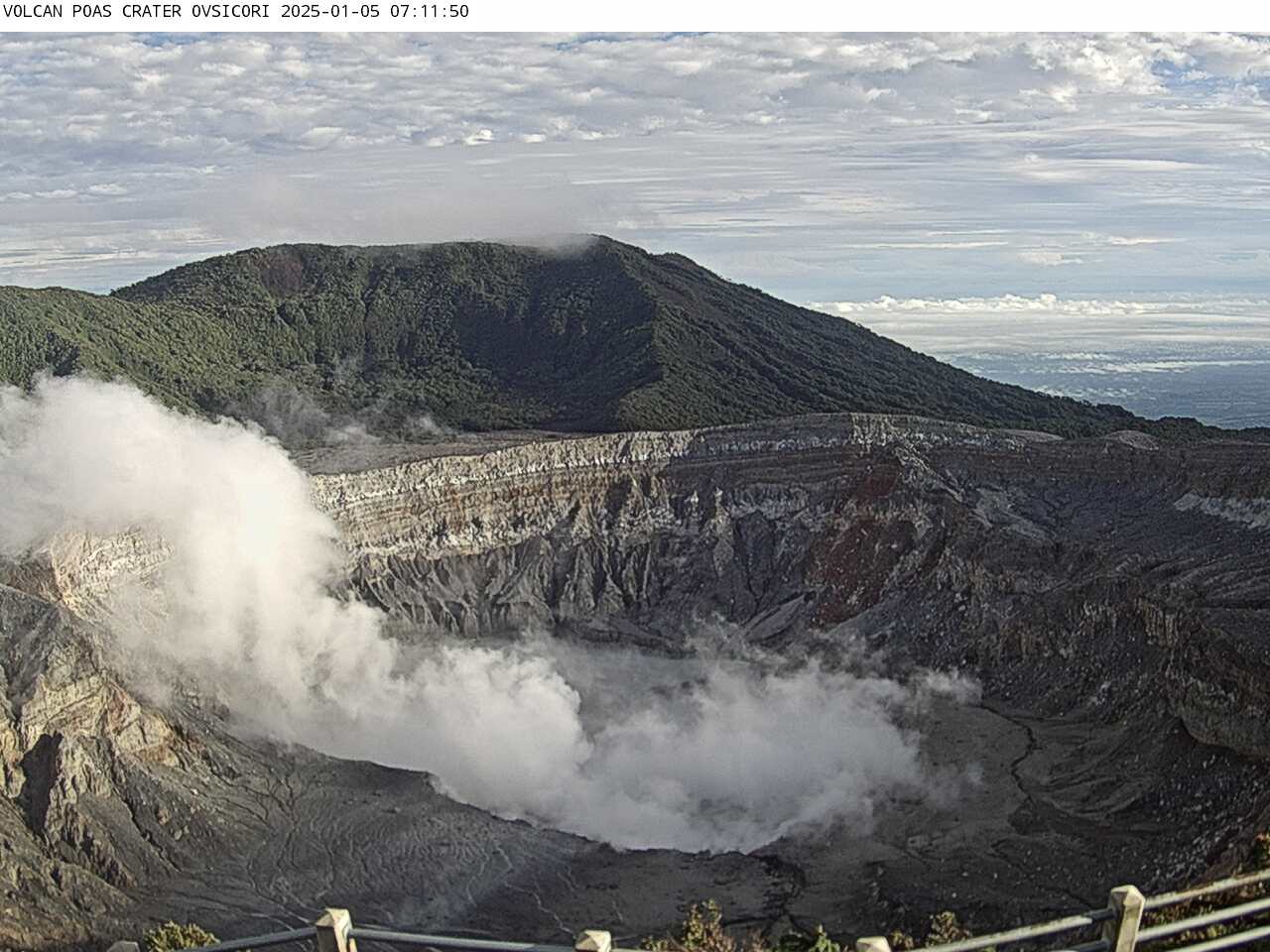
Task: Click the timestamp 2025-01-05 07:11:50
Action: (x=375, y=12)
